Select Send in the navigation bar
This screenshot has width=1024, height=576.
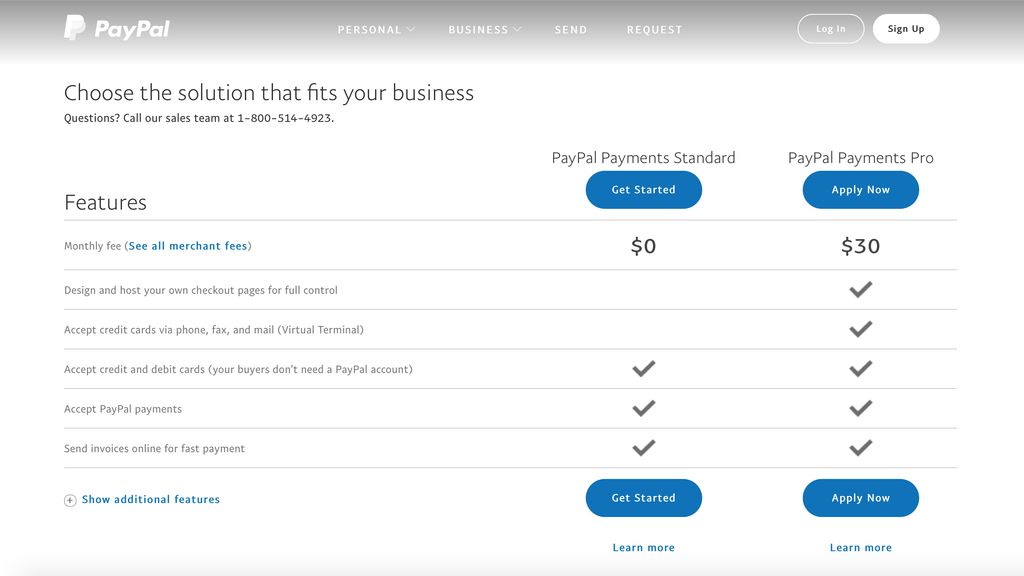pyautogui.click(x=571, y=29)
